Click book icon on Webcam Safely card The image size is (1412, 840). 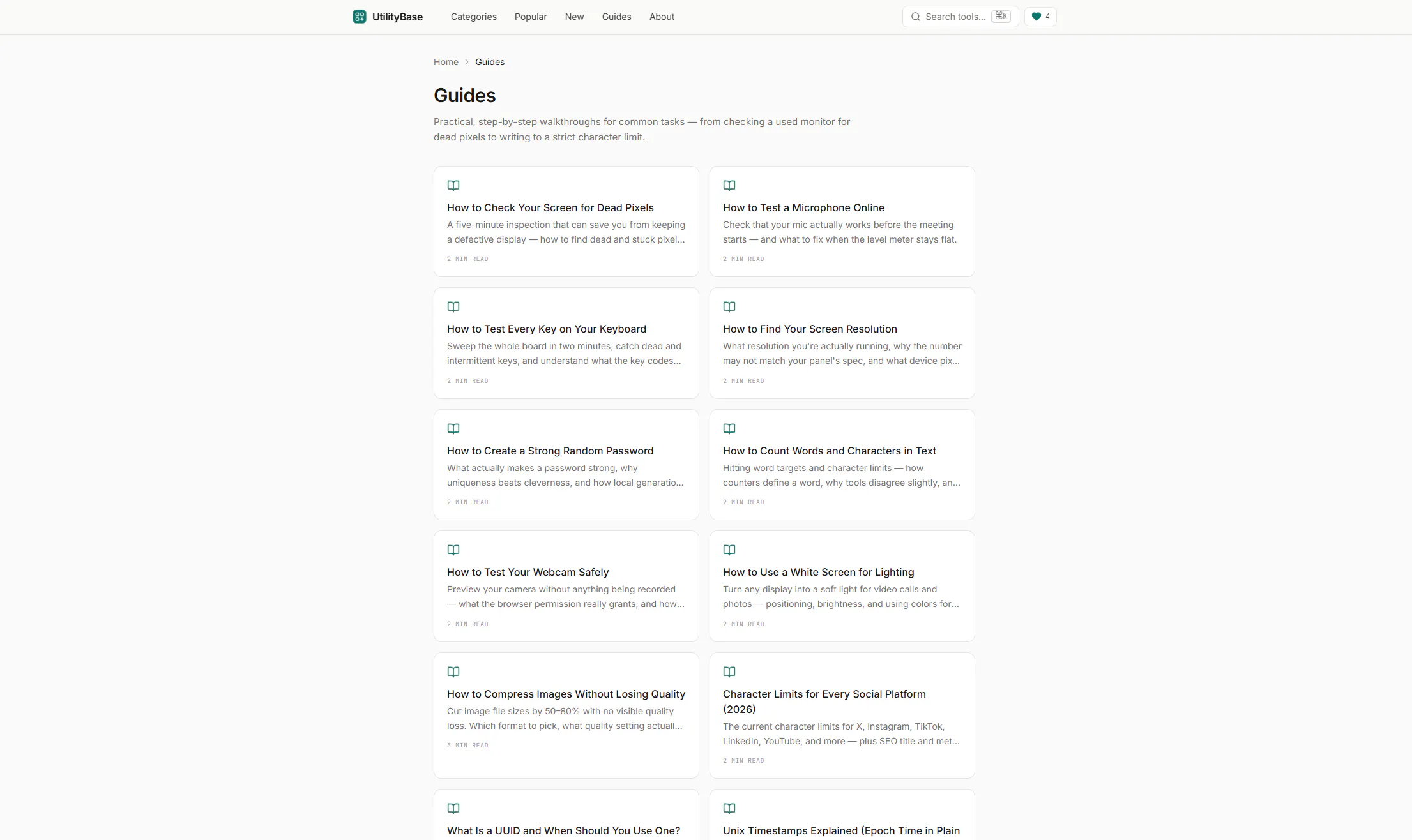[x=453, y=550]
